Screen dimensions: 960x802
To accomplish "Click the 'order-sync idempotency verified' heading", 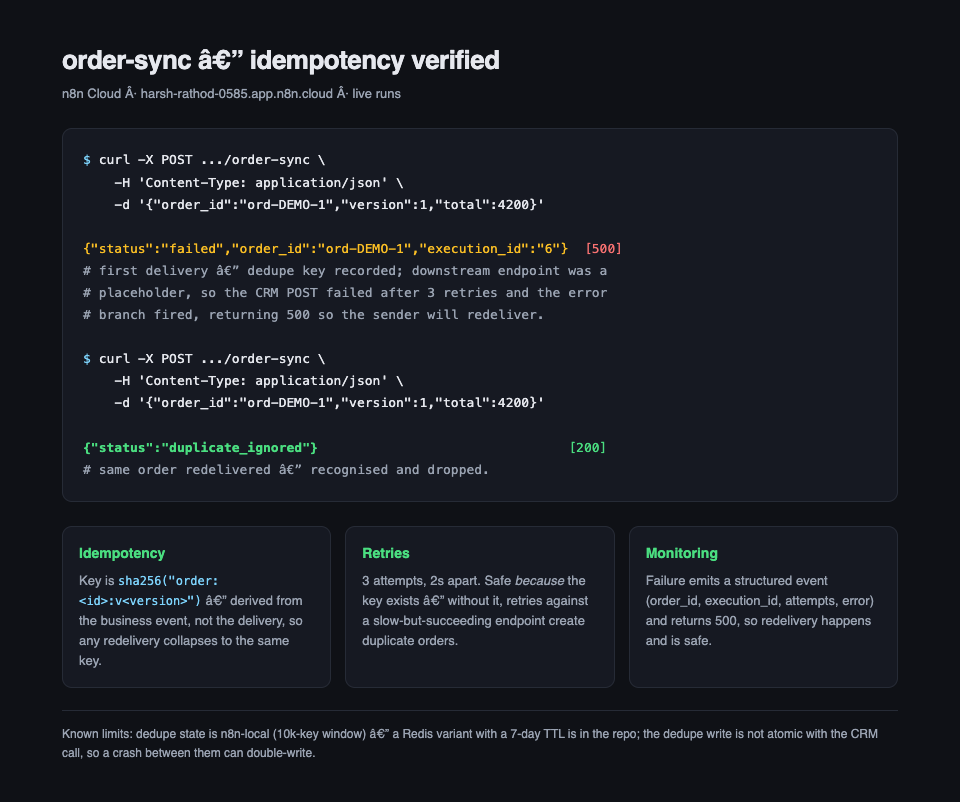I will [x=280, y=61].
